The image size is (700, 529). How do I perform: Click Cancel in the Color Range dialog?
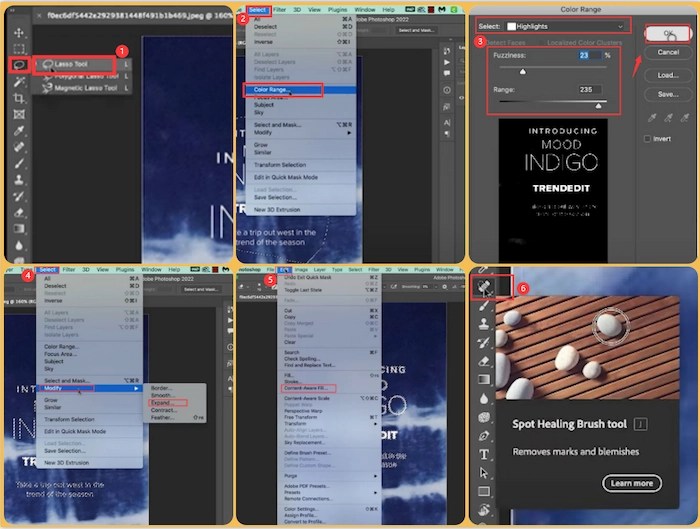(668, 52)
